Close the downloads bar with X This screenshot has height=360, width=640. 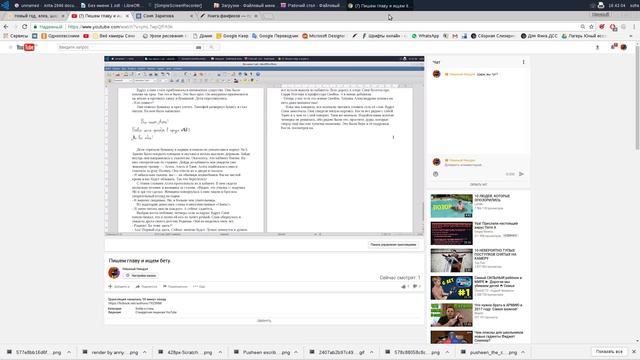click(634, 351)
